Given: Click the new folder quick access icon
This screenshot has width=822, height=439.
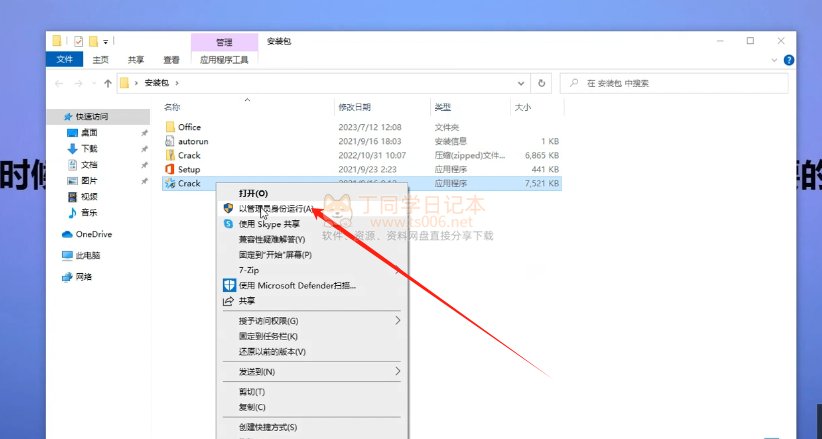Looking at the screenshot, I should tap(93, 41).
